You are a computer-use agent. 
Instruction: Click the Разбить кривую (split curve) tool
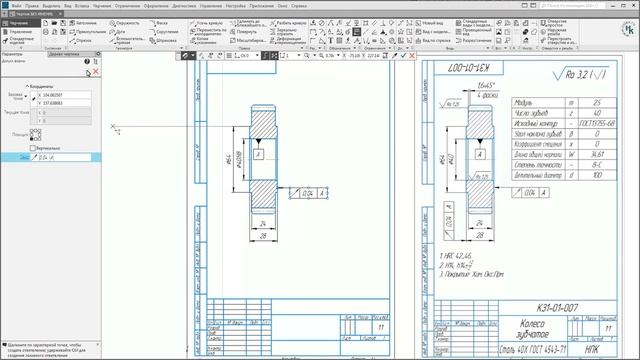[x=288, y=23]
